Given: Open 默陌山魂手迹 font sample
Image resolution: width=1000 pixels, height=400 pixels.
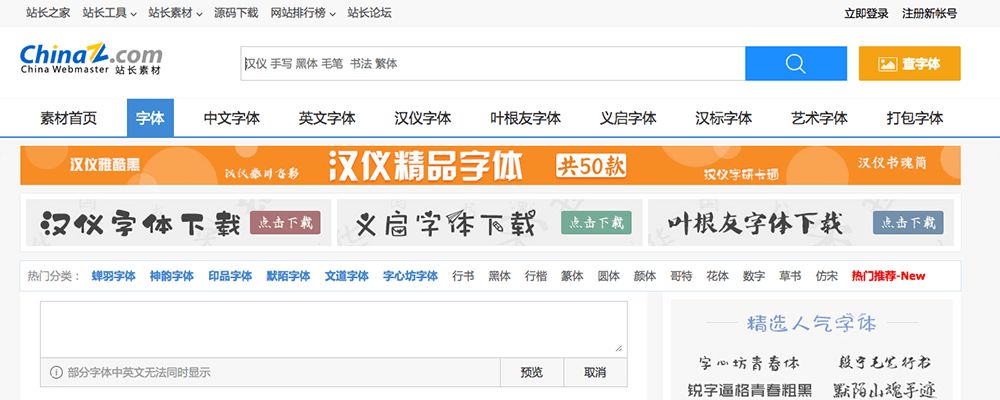Looking at the screenshot, I should [885, 390].
